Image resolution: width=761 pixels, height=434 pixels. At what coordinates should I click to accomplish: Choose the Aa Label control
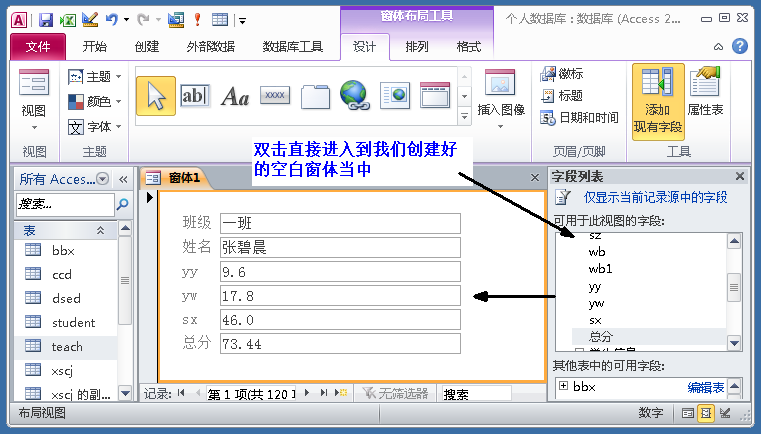[235, 96]
